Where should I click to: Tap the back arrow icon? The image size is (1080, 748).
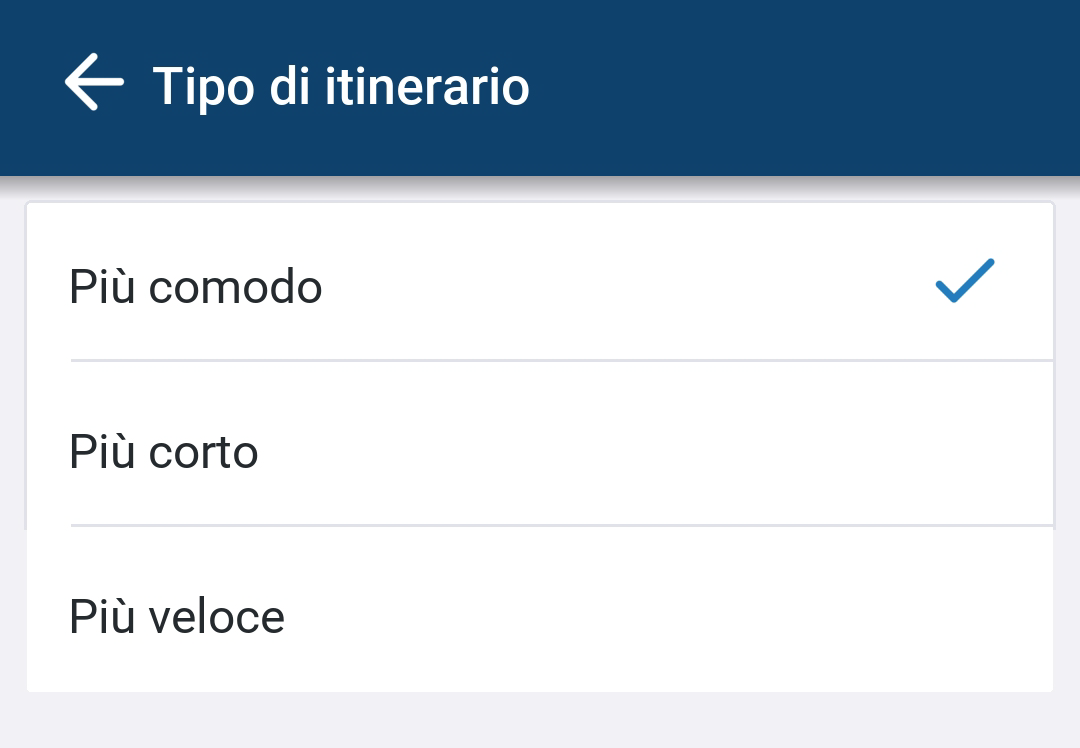pos(94,83)
